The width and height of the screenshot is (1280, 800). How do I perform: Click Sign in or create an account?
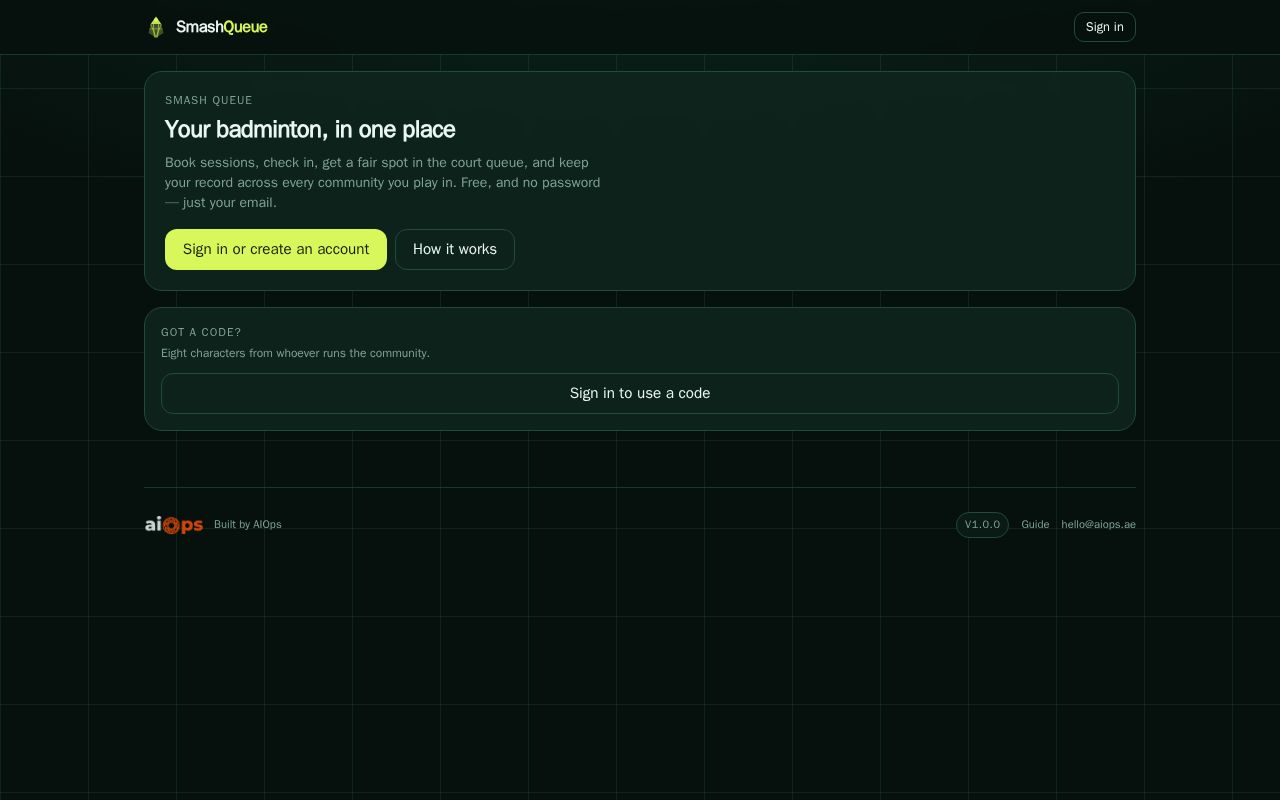276,249
